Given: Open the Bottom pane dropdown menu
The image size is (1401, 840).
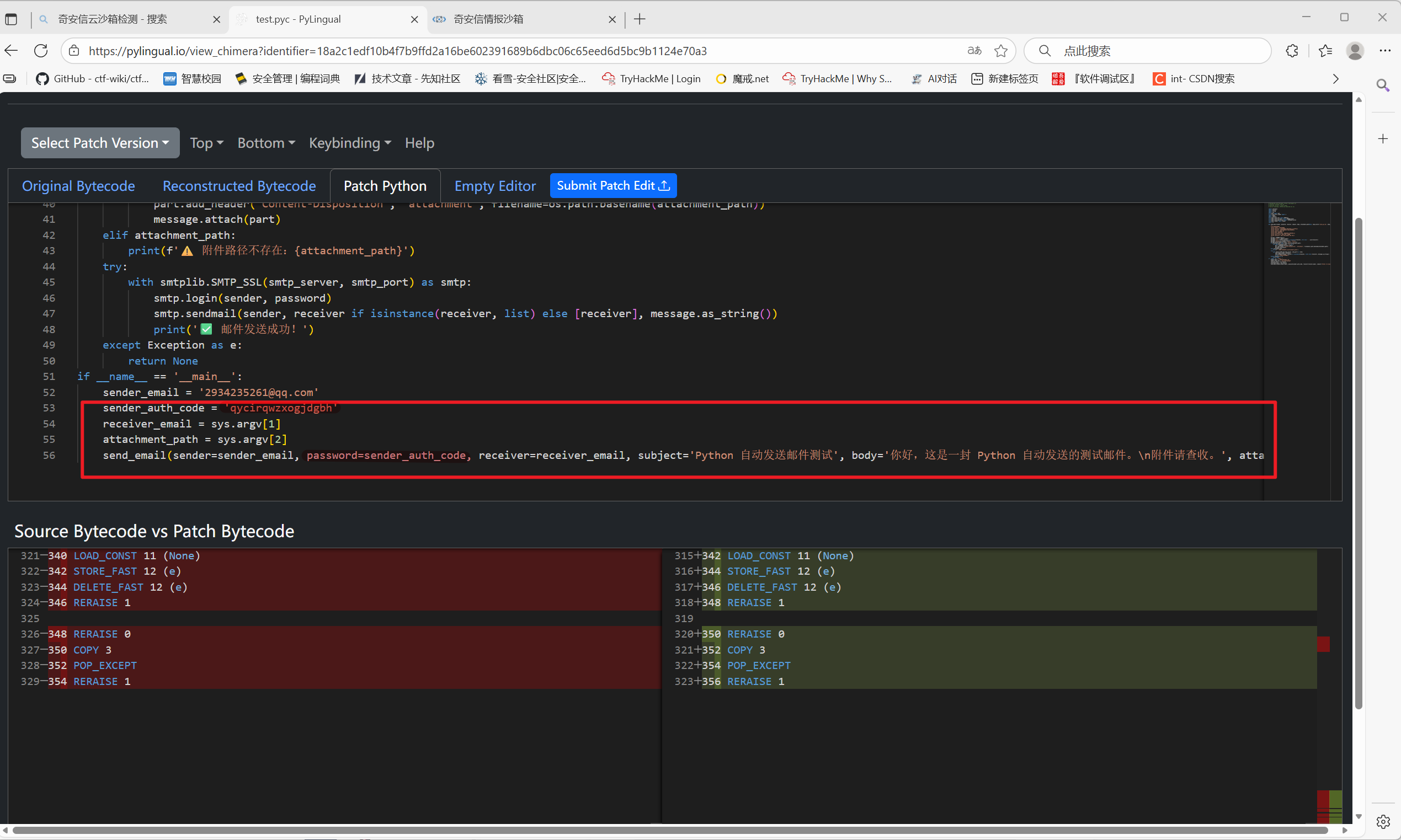Looking at the screenshot, I should coord(265,143).
